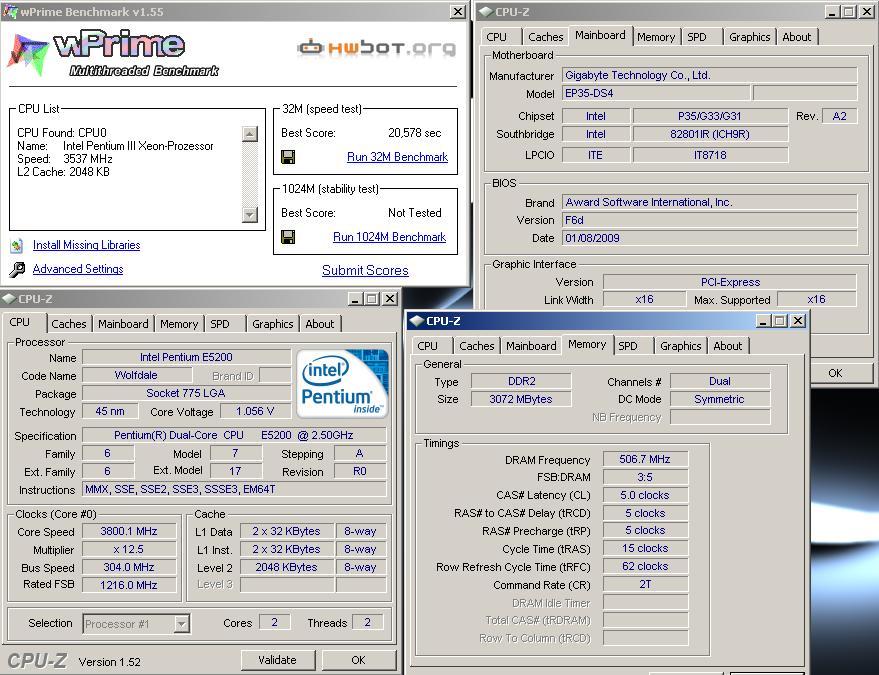Viewport: 879px width, 675px height.
Task: Close the CPU-Z CPU window
Action: click(390, 299)
